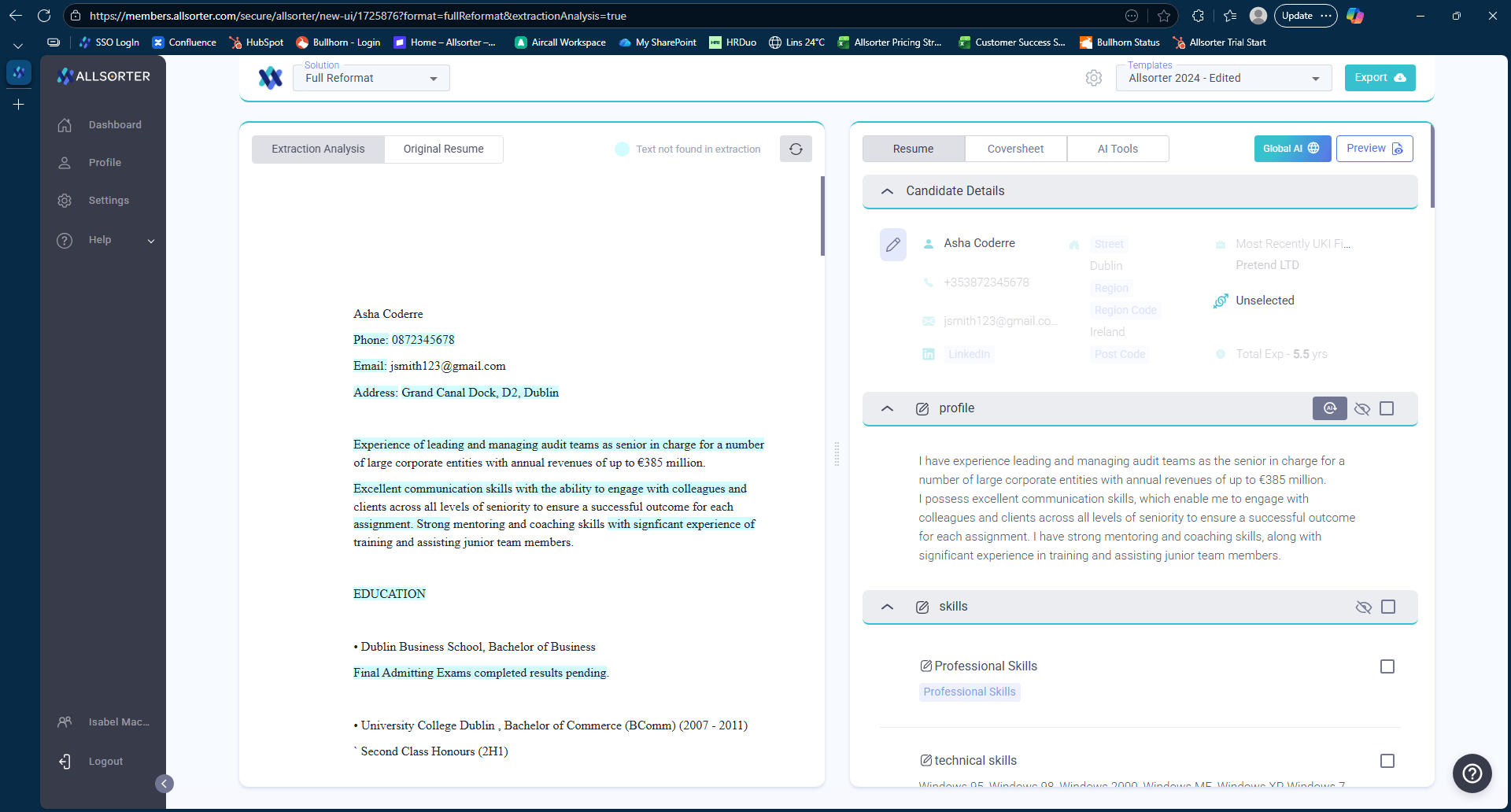
Task: Click the refresh extraction icon
Action: pyautogui.click(x=796, y=149)
